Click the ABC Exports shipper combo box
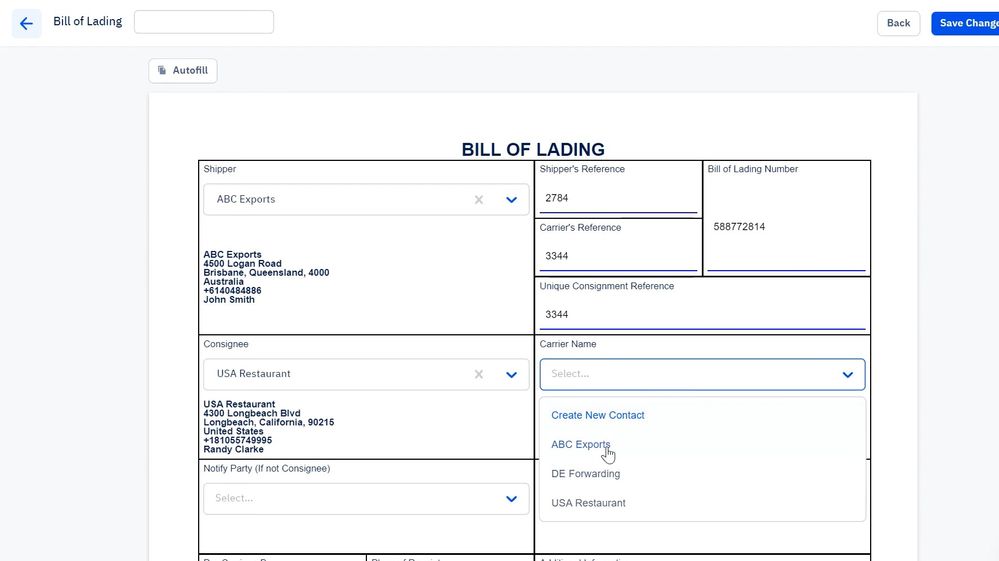Image resolution: width=999 pixels, height=561 pixels. (x=366, y=199)
